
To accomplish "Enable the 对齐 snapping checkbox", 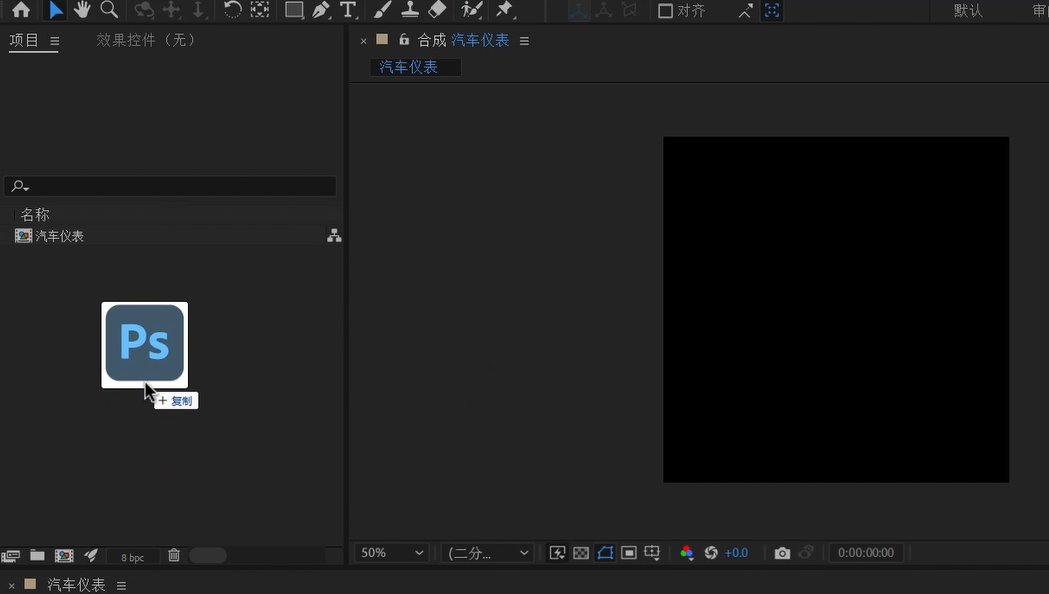I will [x=665, y=11].
